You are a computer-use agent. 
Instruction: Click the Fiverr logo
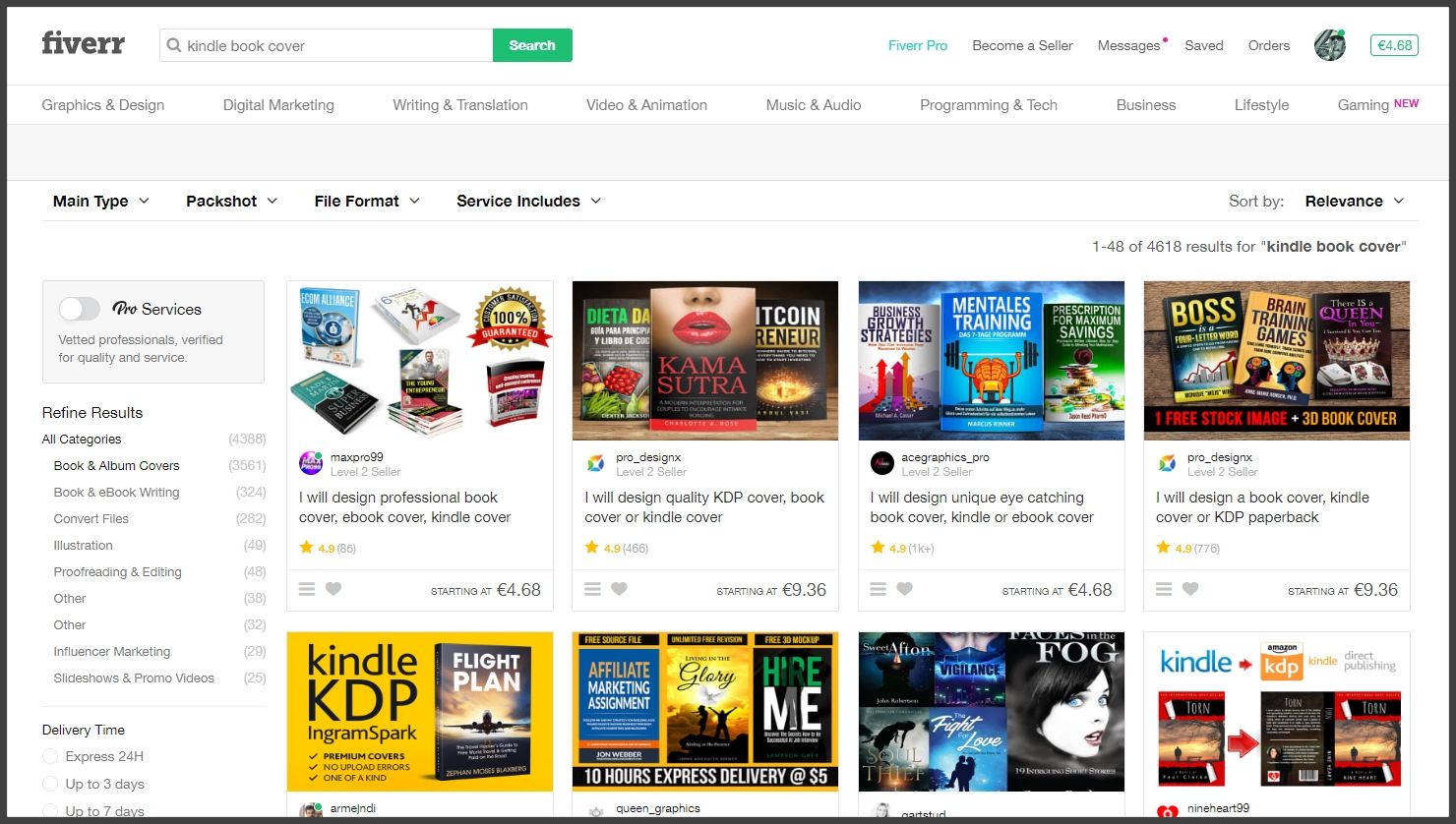83,44
